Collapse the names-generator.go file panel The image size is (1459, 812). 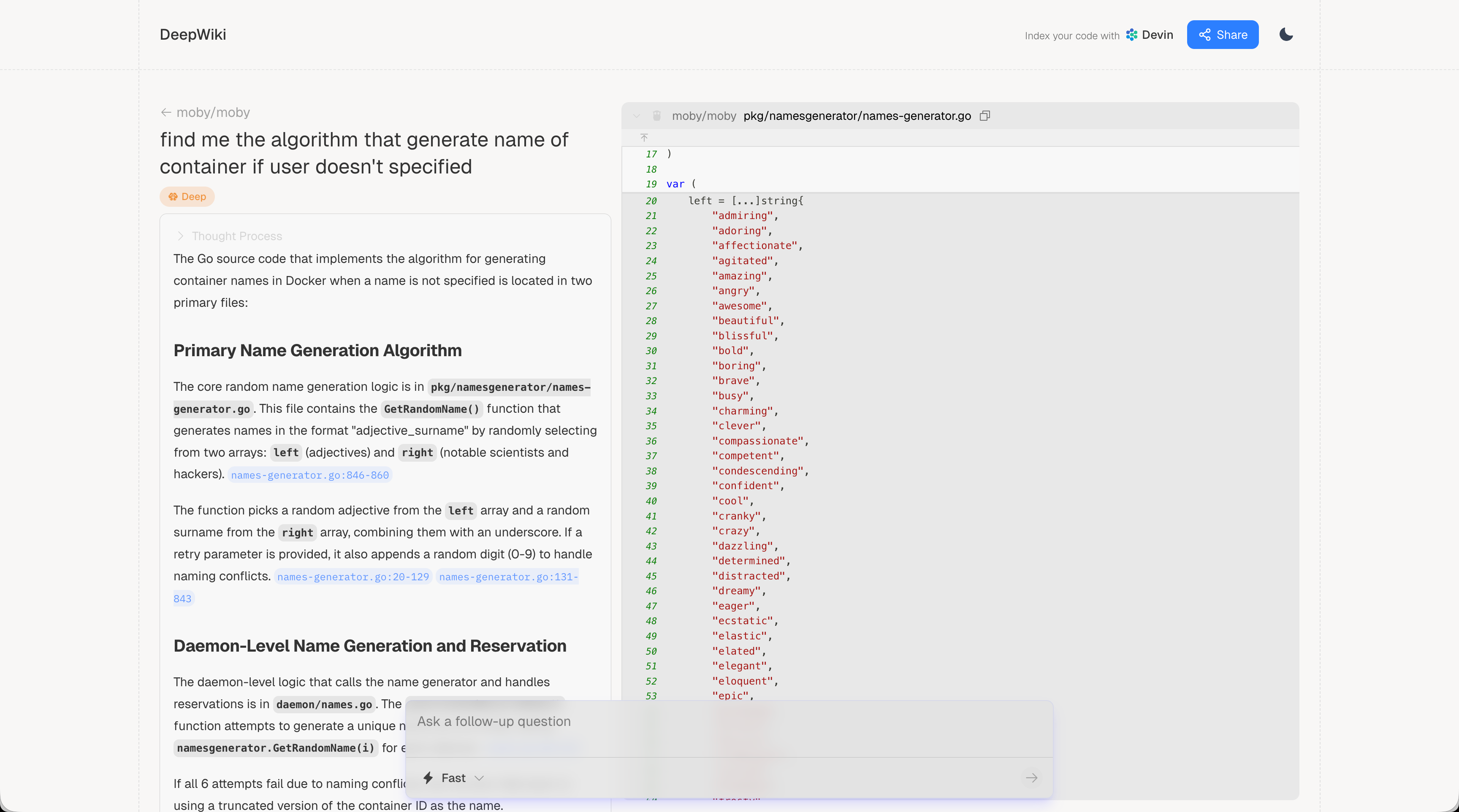tap(637, 116)
